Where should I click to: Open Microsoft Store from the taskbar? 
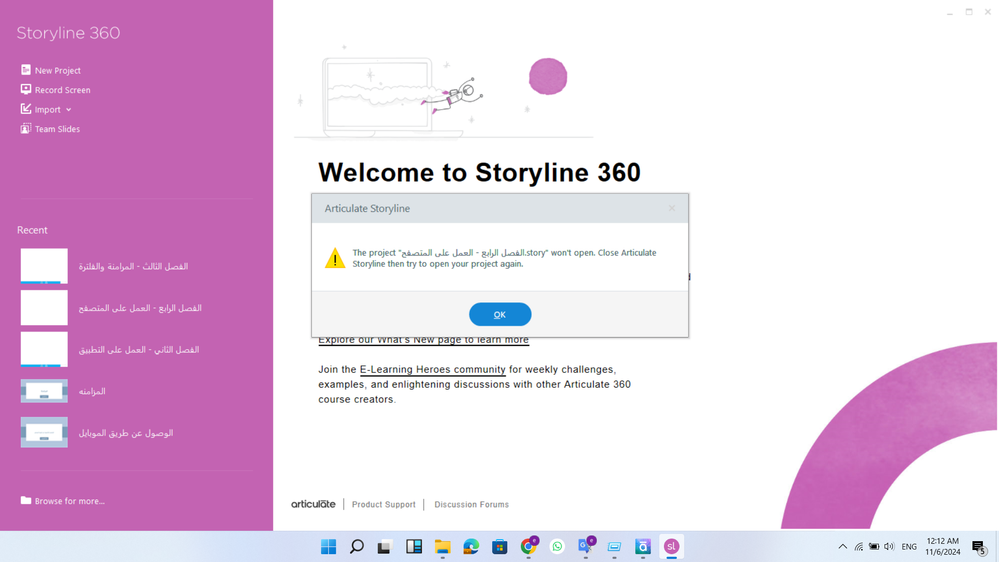500,546
